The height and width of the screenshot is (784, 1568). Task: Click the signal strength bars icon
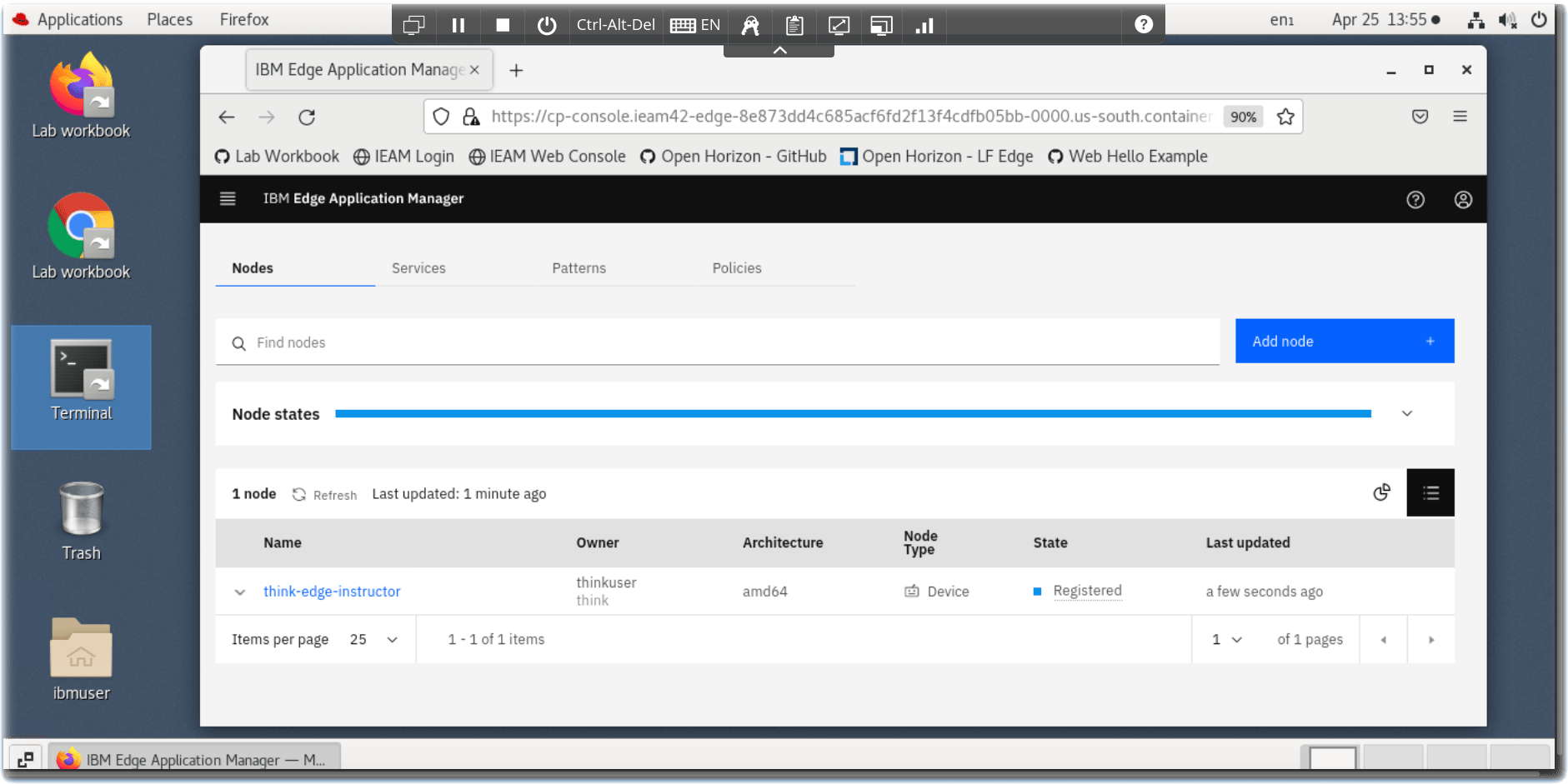(924, 25)
